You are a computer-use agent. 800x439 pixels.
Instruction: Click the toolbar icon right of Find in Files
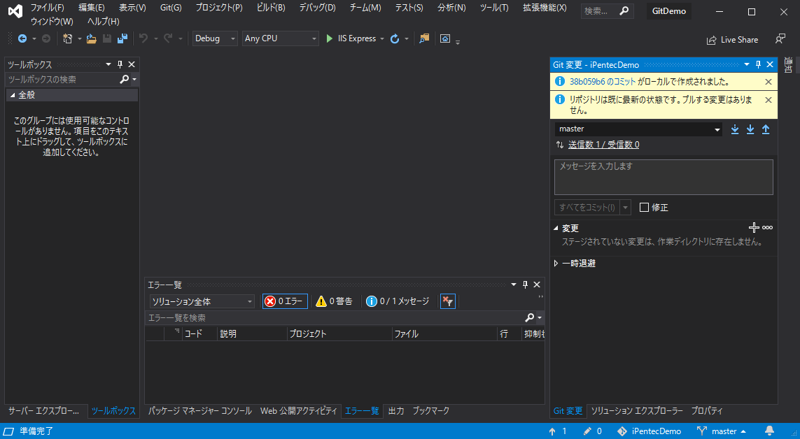coord(445,39)
